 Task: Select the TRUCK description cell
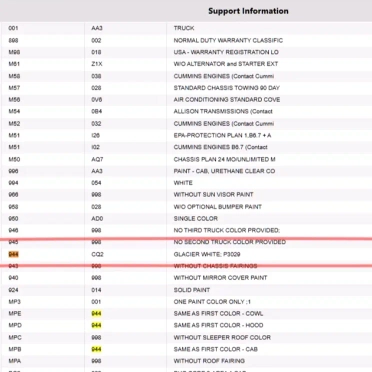point(184,28)
